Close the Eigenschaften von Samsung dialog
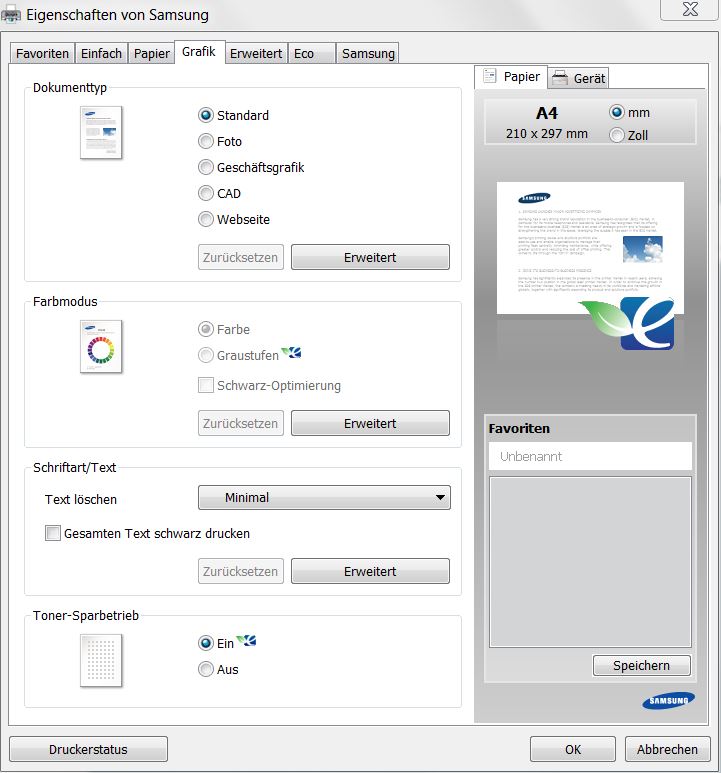Screen dimensions: 721x773 tap(689, 9)
